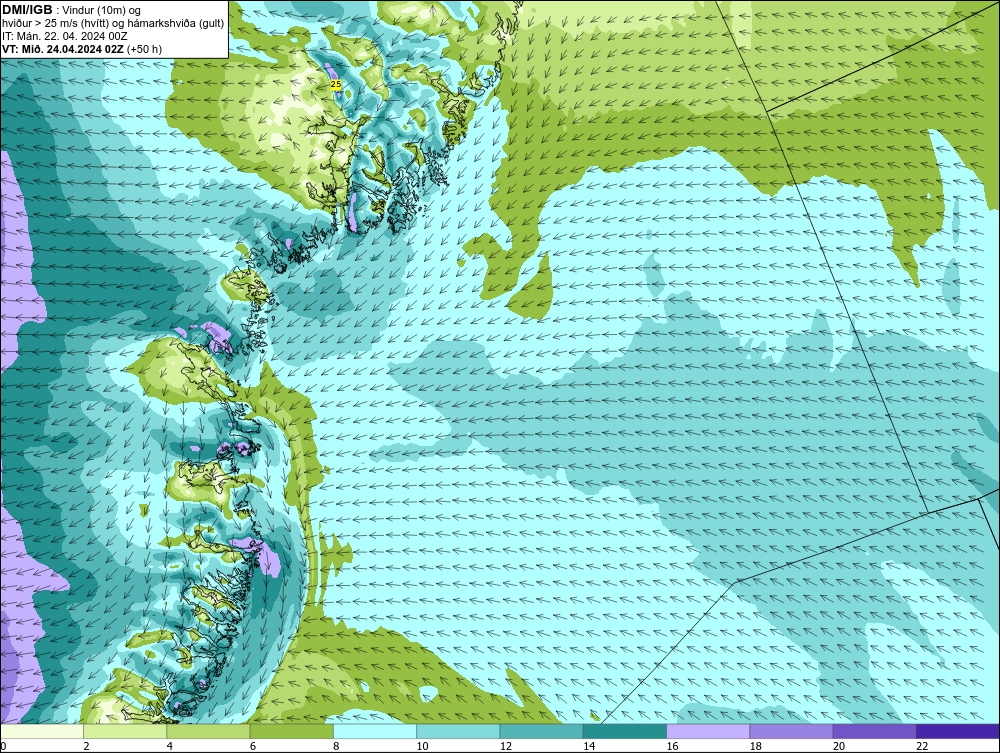This screenshot has width=1000, height=753.
Task: Click the scale label 2
Action: (x=86, y=747)
